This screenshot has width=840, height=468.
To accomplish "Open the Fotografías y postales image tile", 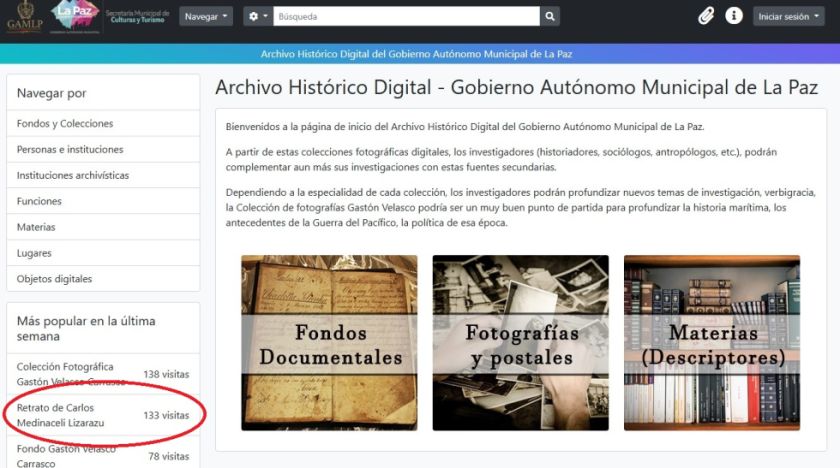I will pyautogui.click(x=521, y=343).
